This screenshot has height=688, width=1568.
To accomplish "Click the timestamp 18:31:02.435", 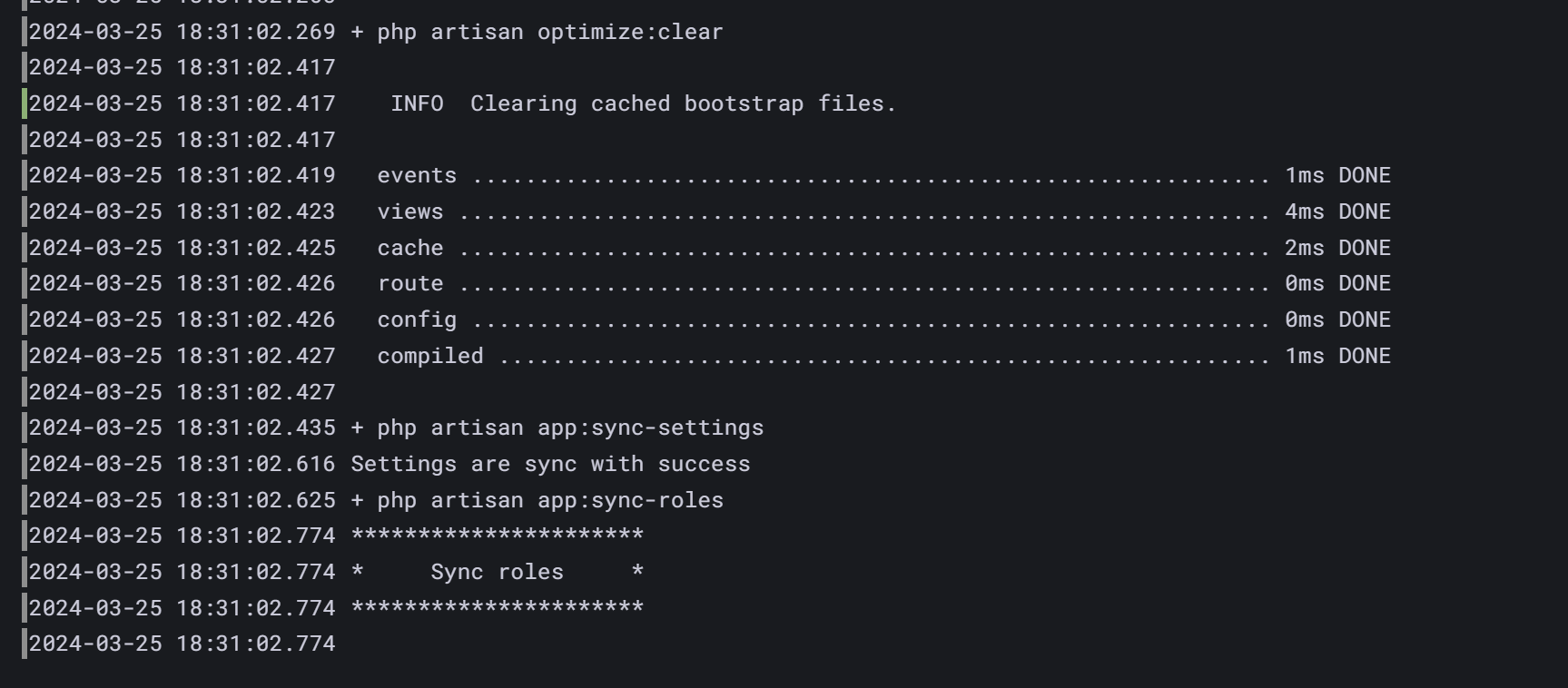I will coord(255,428).
